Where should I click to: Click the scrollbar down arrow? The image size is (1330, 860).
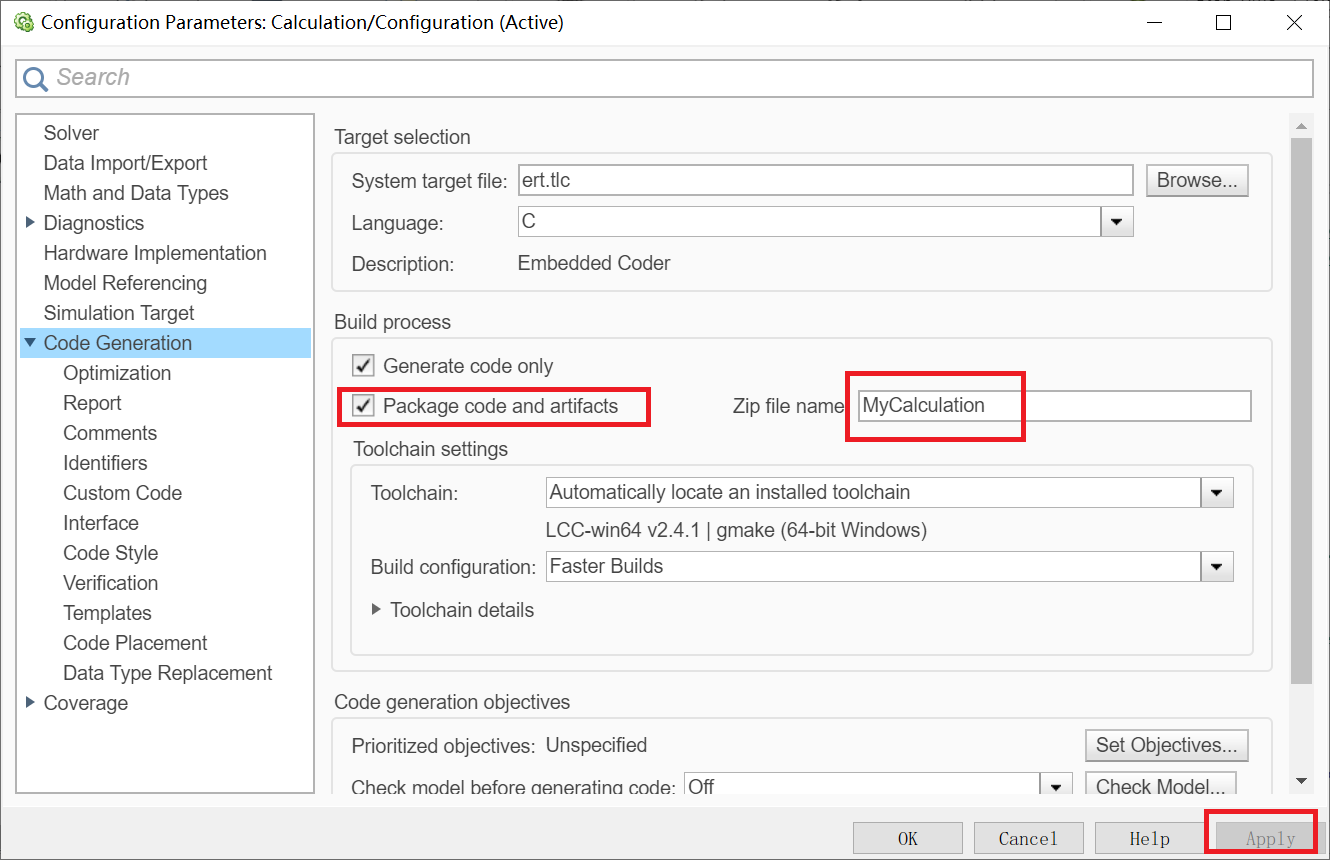(x=1301, y=781)
